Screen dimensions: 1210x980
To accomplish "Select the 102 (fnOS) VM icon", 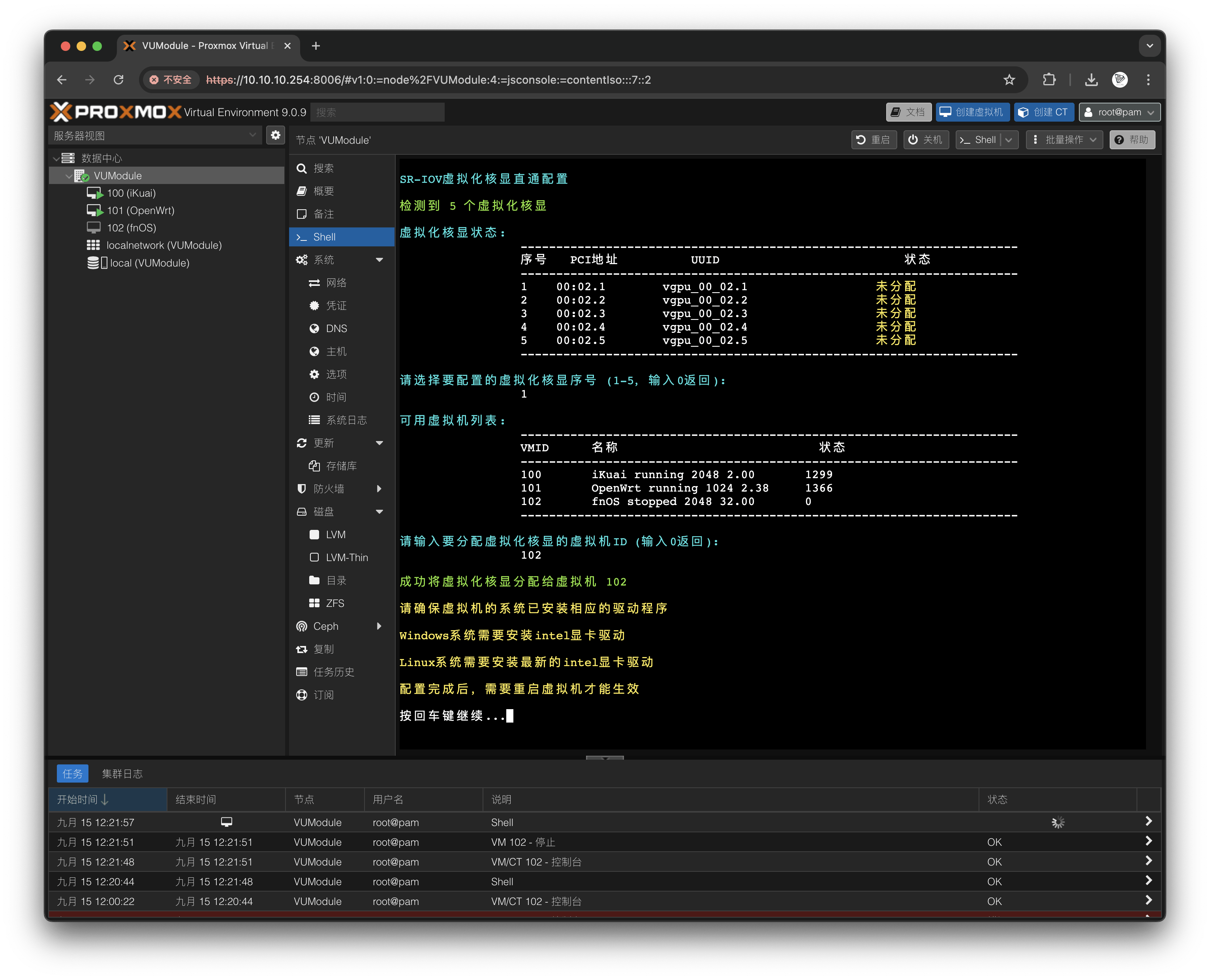I will pos(94,227).
